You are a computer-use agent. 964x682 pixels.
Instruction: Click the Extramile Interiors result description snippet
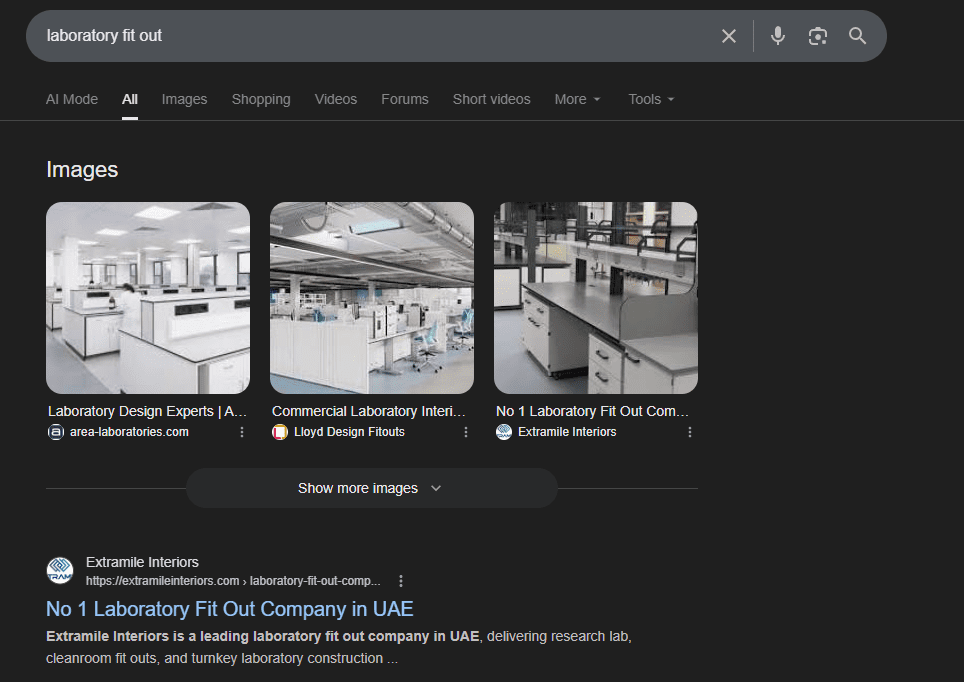[339, 647]
